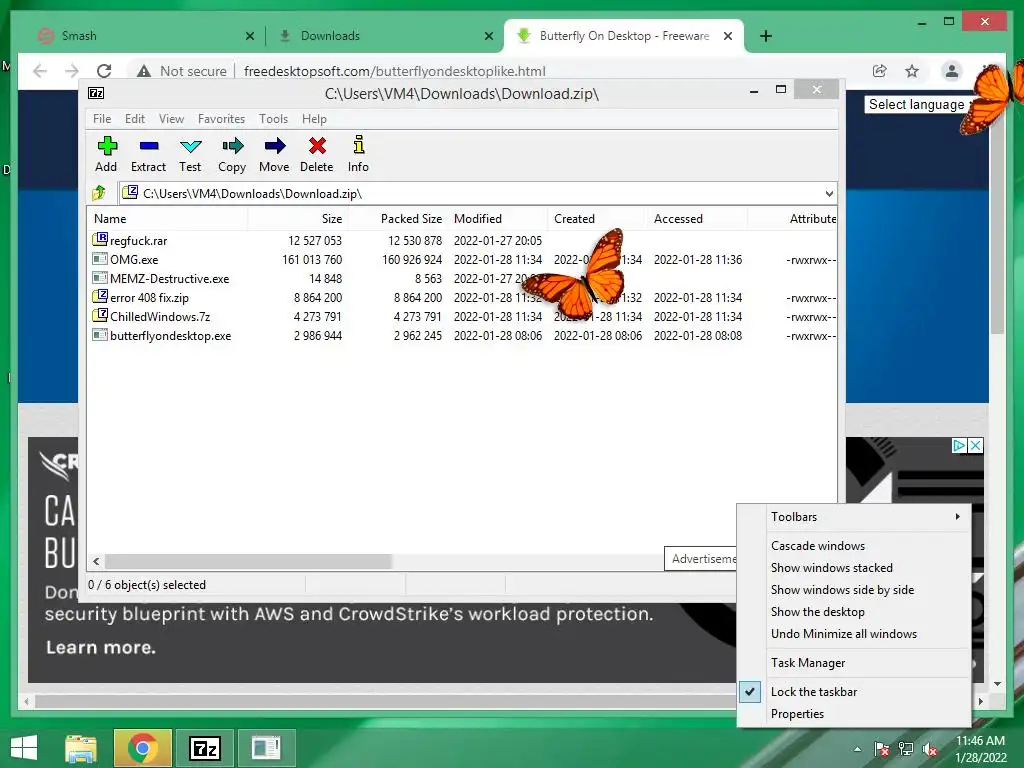Reload the Chrome page
Viewport: 1024px width, 768px height.
104,71
